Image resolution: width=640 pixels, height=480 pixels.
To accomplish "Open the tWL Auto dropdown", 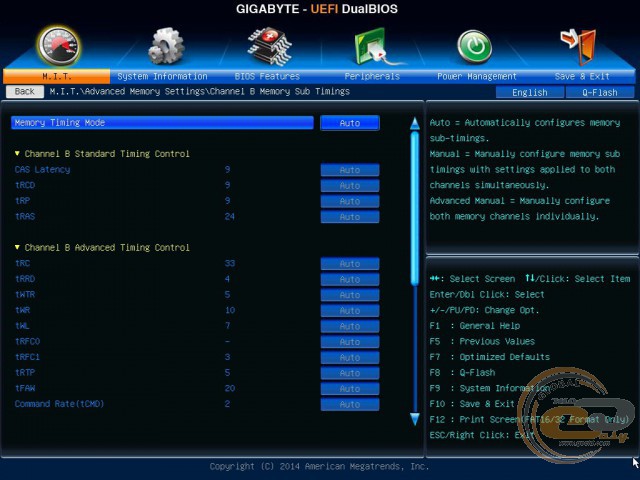I will [x=350, y=326].
